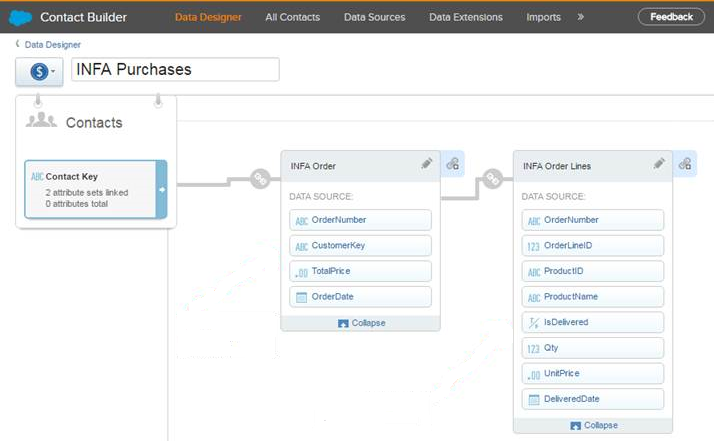Click the ABC text icon beside CustomerKey
The image size is (715, 441).
[x=301, y=247]
